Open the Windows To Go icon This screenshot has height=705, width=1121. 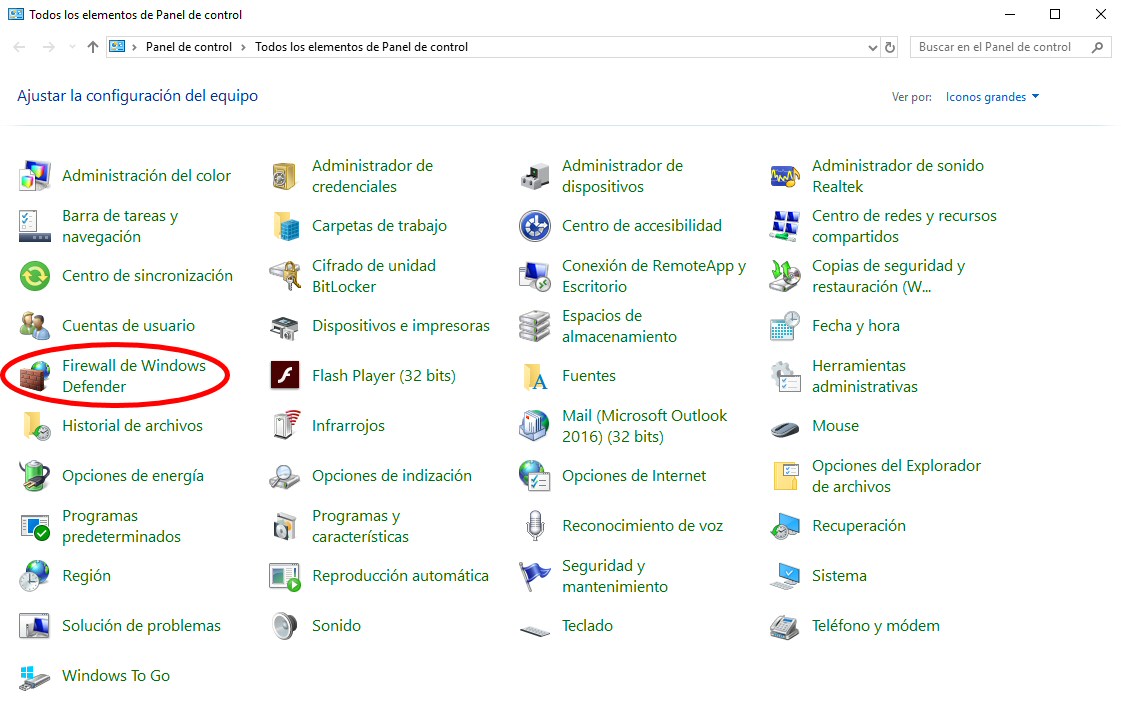tap(35, 676)
